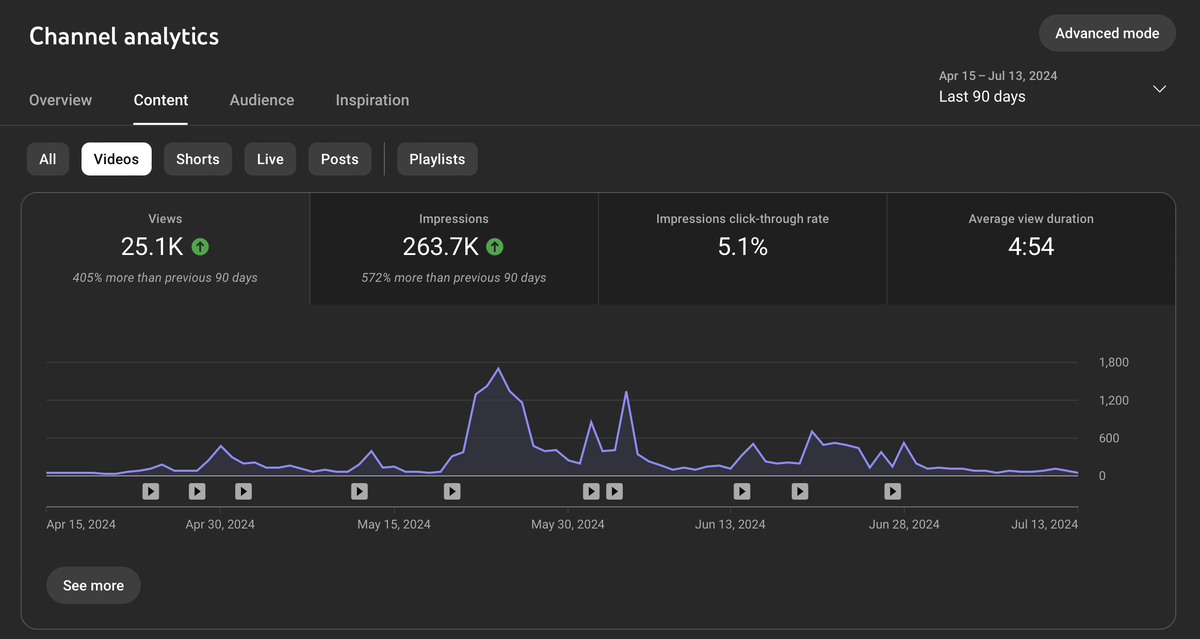
Task: Click the Advanced mode button
Action: click(1107, 33)
